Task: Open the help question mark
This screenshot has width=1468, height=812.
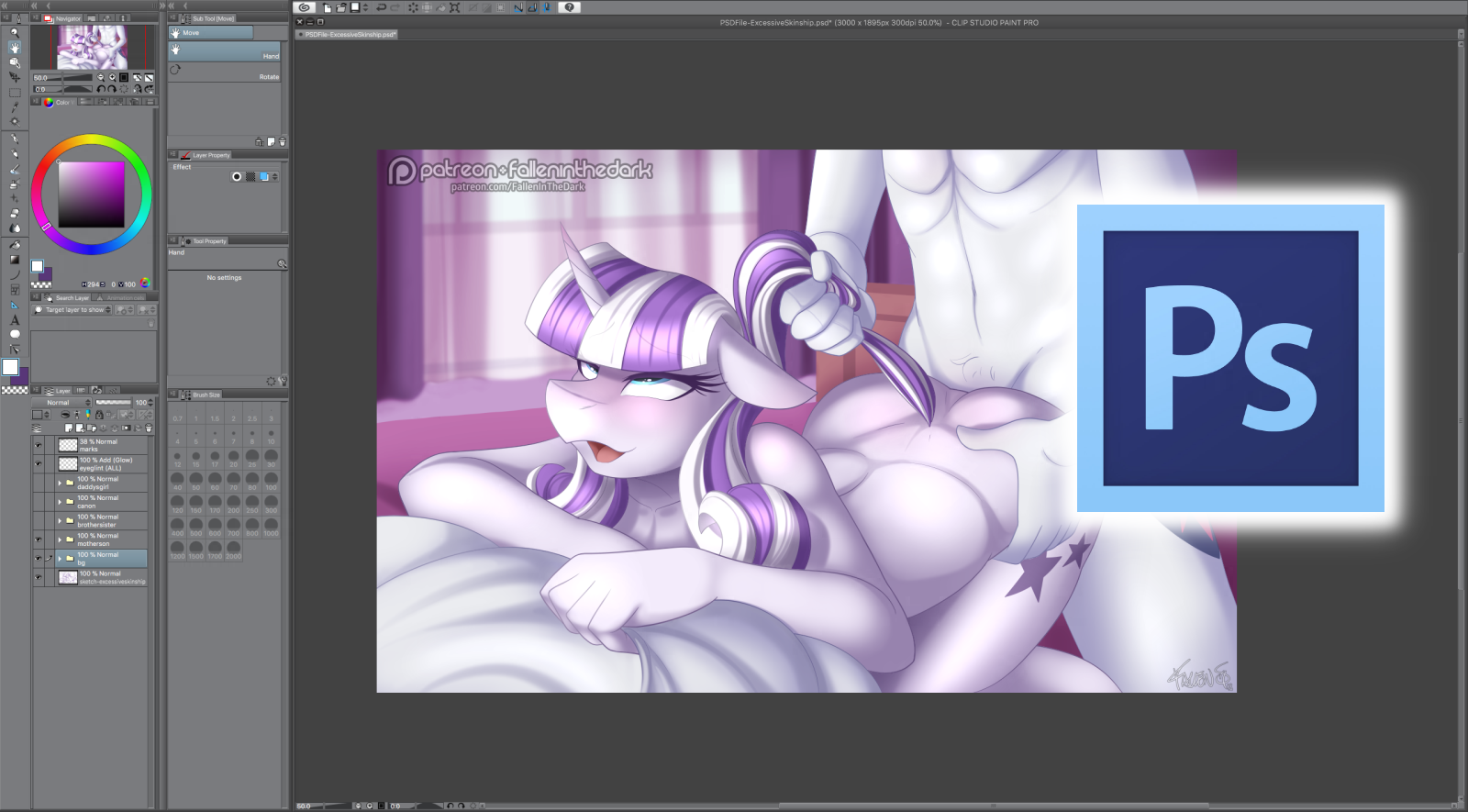Action: point(570,7)
